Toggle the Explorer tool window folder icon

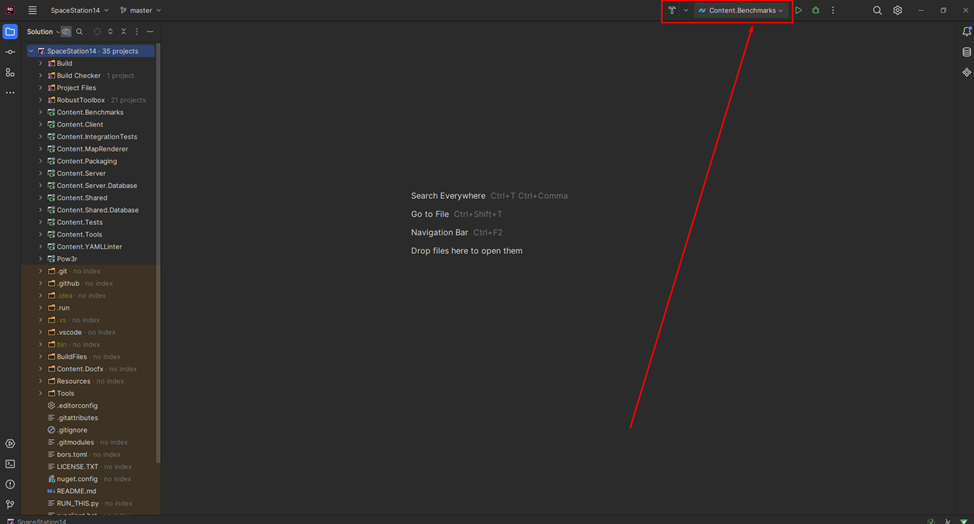(10, 32)
